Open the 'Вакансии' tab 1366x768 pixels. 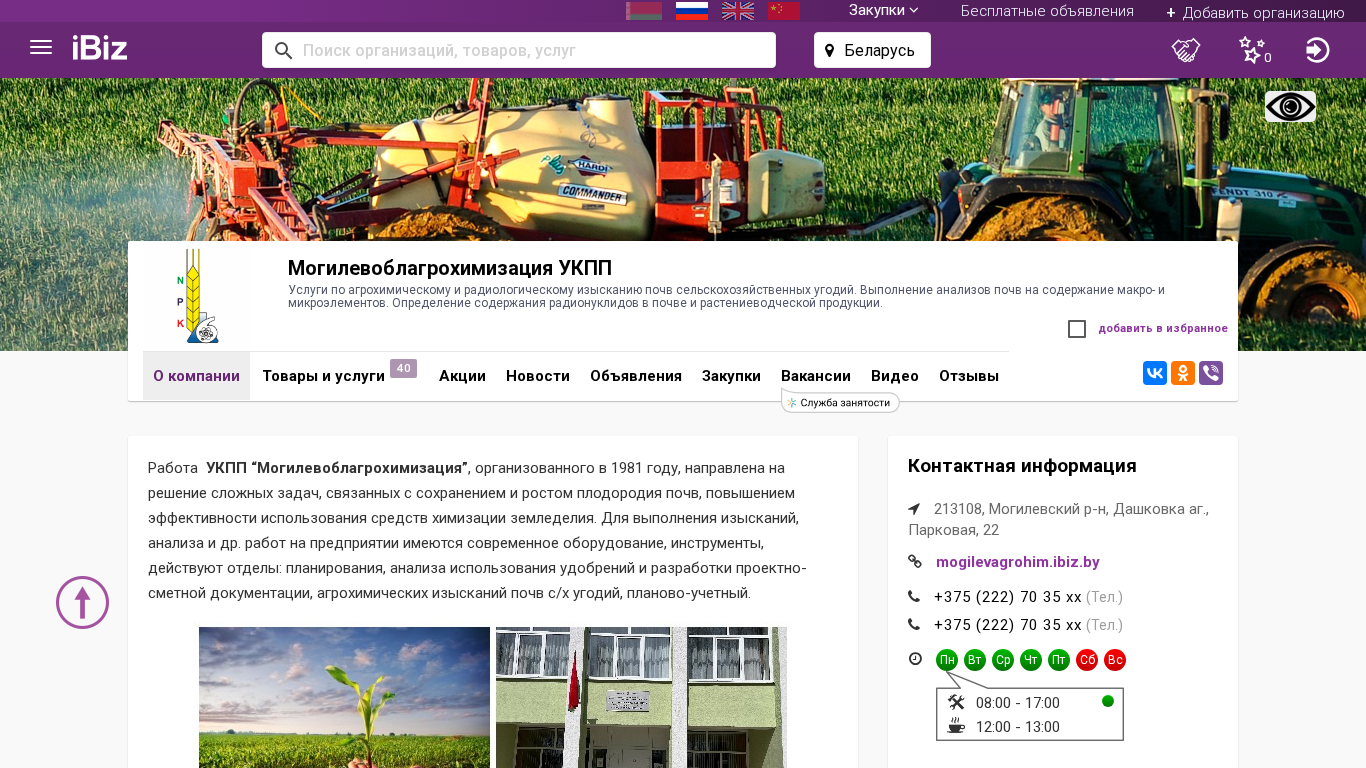(x=816, y=376)
